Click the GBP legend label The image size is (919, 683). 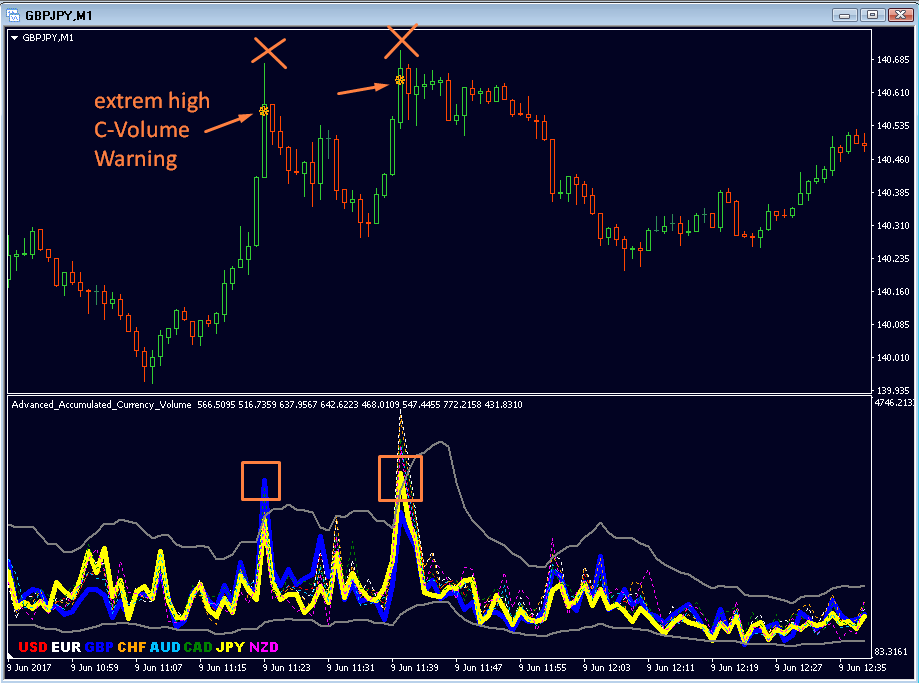99,647
